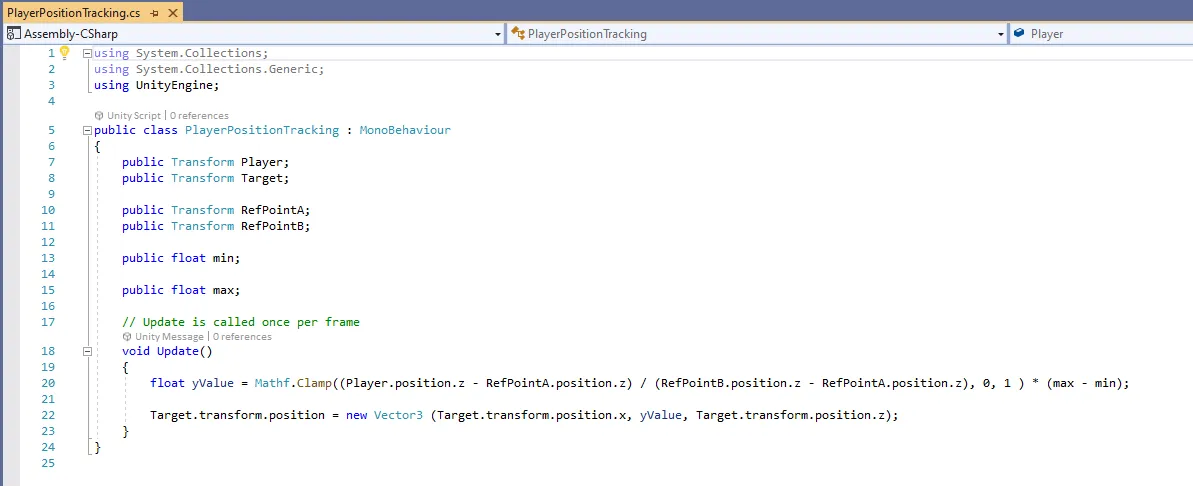This screenshot has height=486, width=1193.
Task: Click the 'public Transform Player;' declaration
Action: pos(205,162)
